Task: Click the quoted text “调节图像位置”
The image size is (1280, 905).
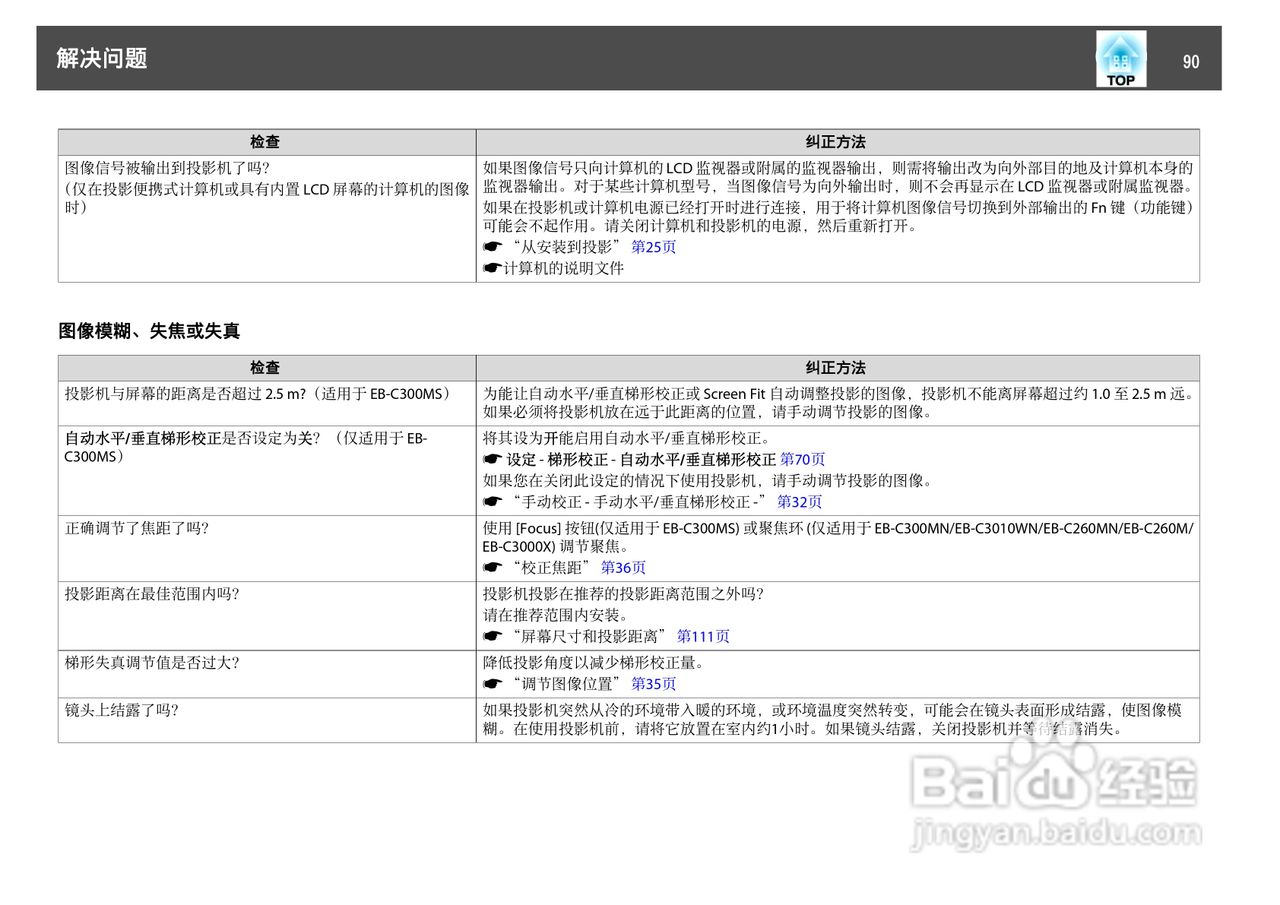Action: pyautogui.click(x=567, y=684)
